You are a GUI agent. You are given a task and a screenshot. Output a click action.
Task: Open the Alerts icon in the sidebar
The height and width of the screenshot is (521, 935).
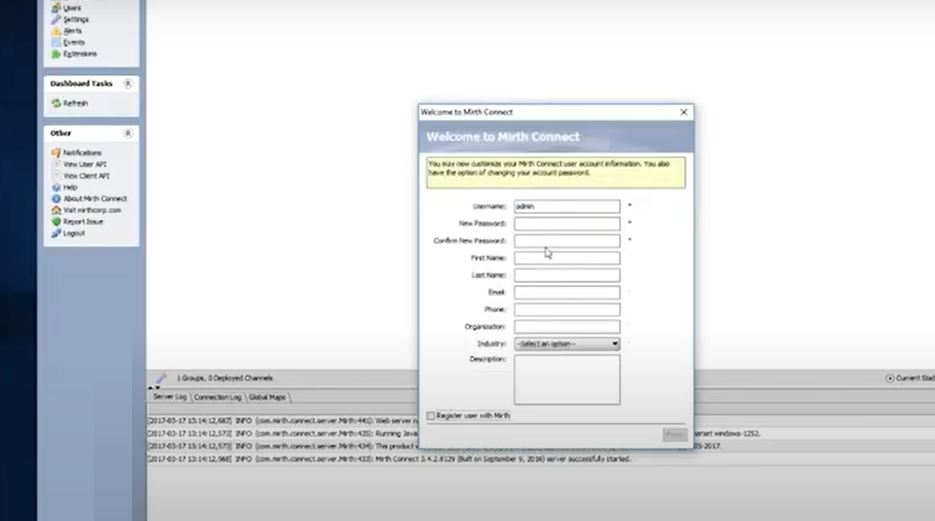coord(56,31)
